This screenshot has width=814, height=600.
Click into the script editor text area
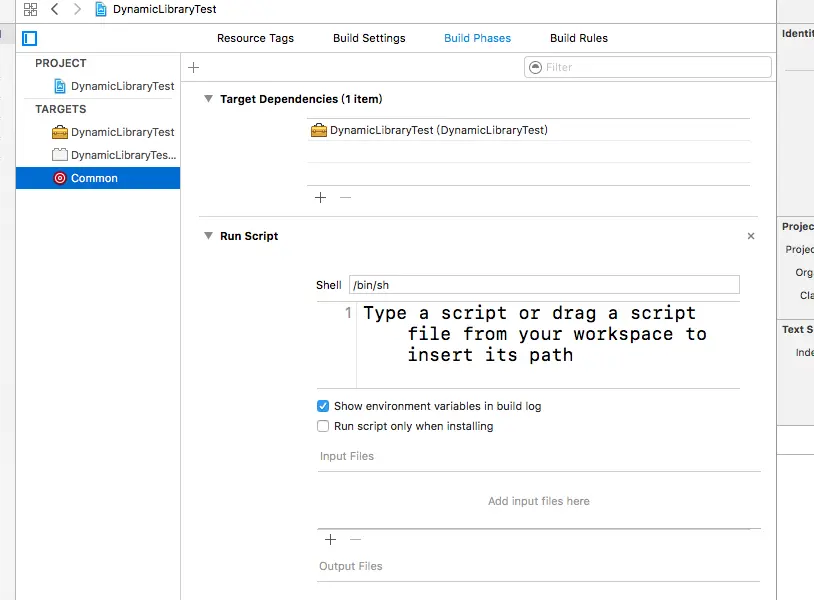pos(548,345)
